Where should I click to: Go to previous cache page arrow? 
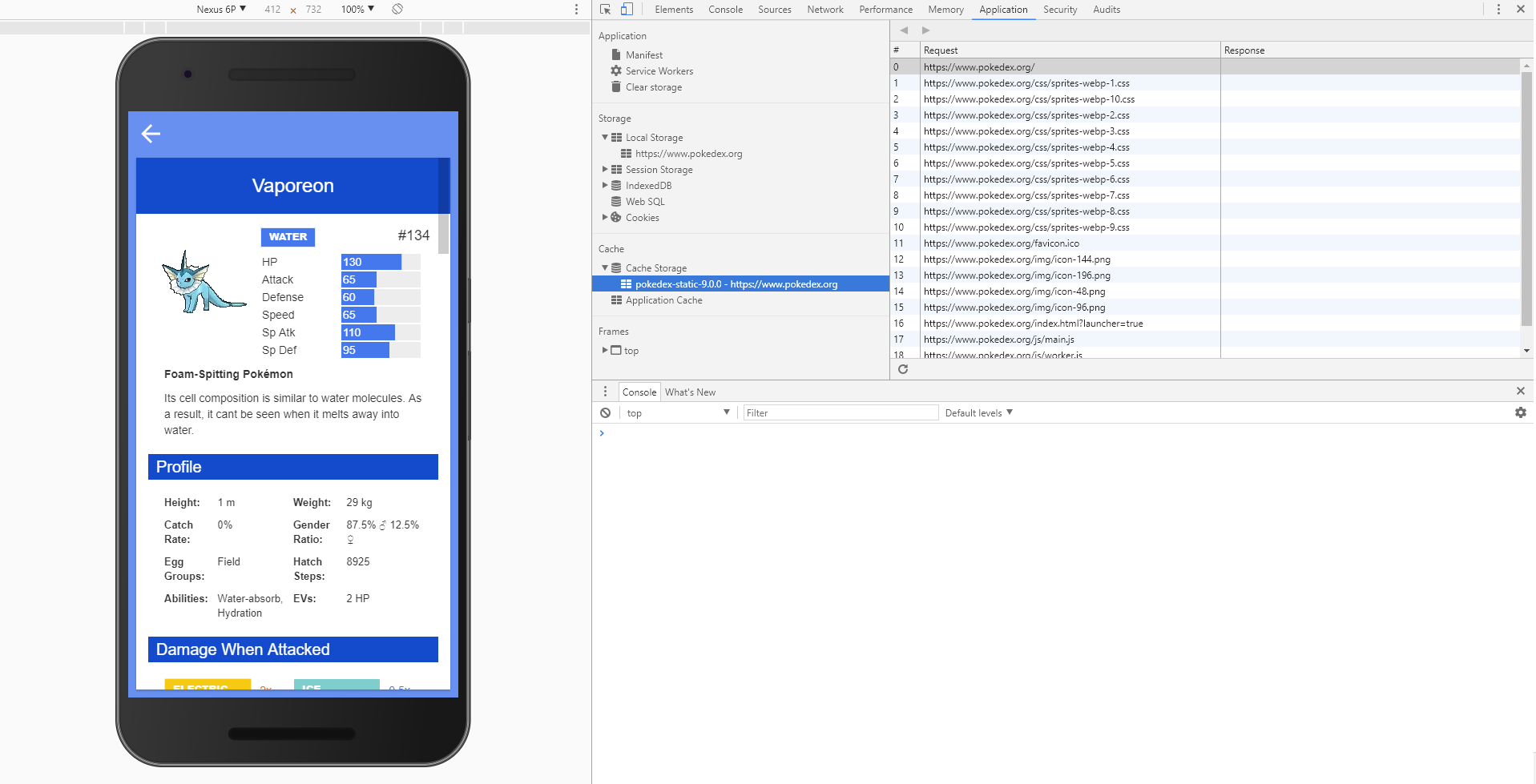(x=904, y=30)
